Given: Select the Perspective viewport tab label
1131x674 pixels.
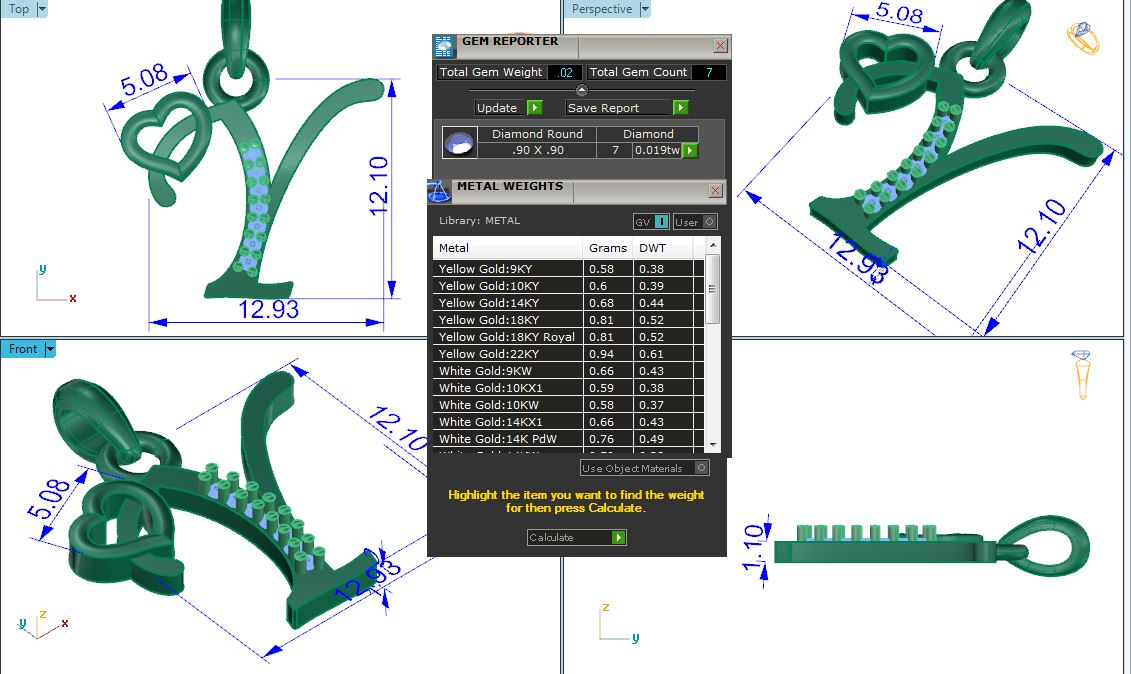Looking at the screenshot, I should (602, 9).
